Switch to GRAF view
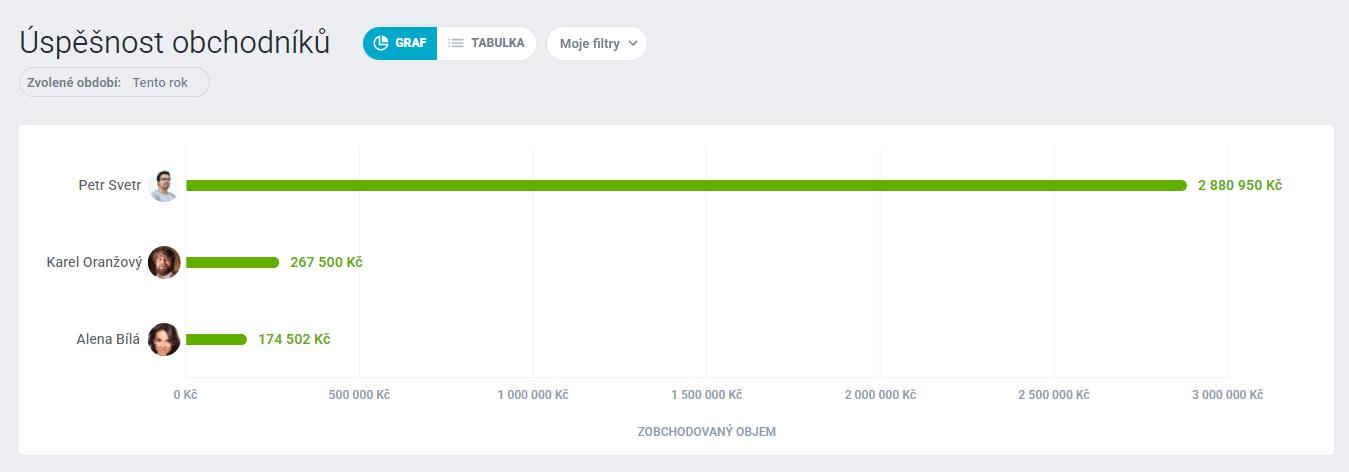This screenshot has width=1349, height=472. [400, 43]
